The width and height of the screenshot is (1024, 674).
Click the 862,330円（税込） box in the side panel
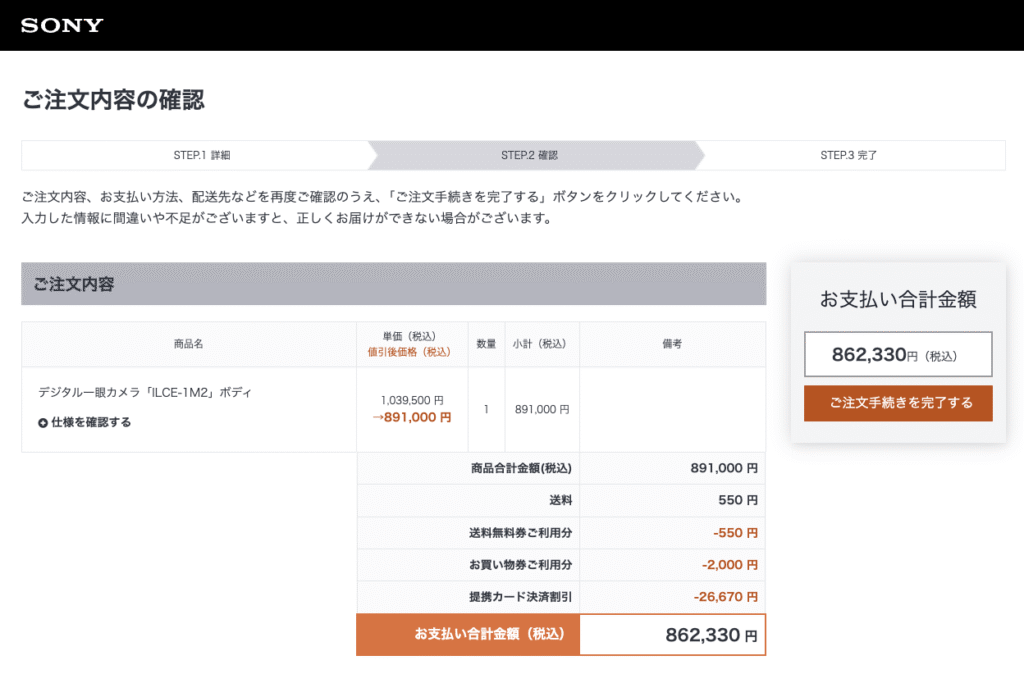coord(898,354)
